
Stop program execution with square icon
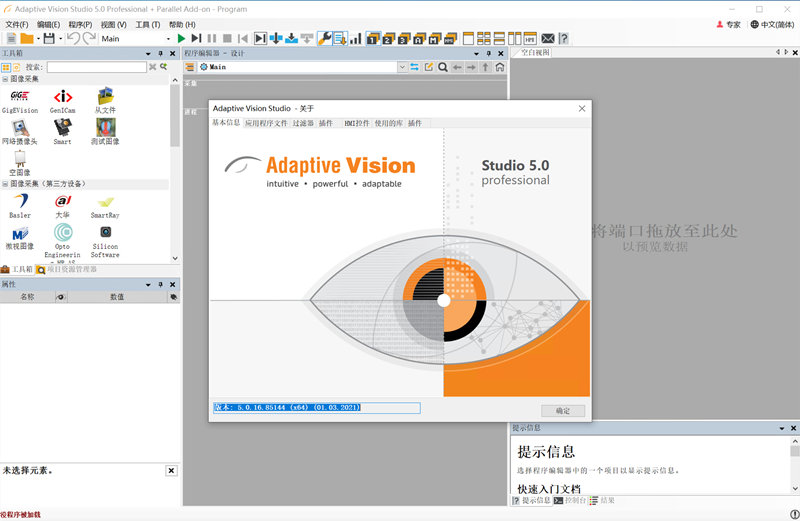228,38
